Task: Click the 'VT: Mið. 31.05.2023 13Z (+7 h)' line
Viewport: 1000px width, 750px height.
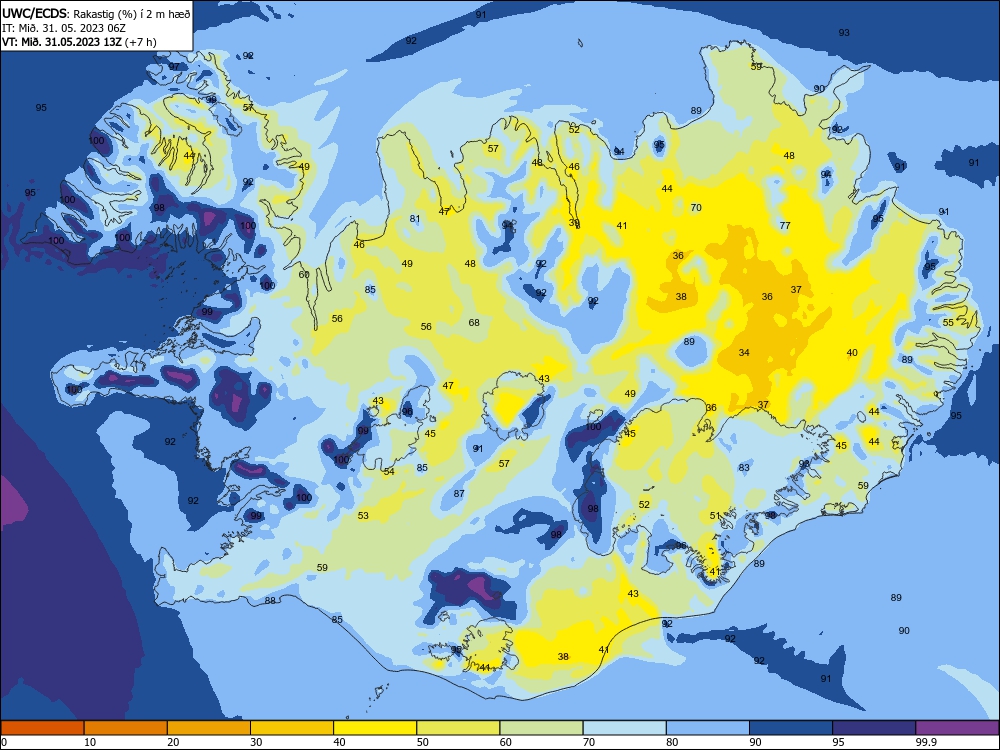Action: [x=79, y=42]
